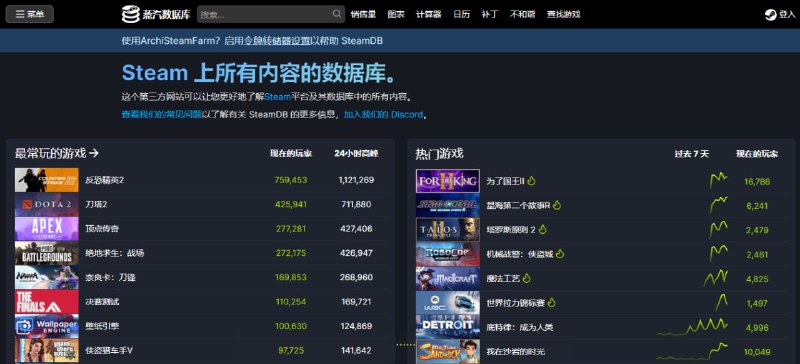Click the SteamDB database logo icon
Viewport: 800px width, 364px height.
coord(130,14)
